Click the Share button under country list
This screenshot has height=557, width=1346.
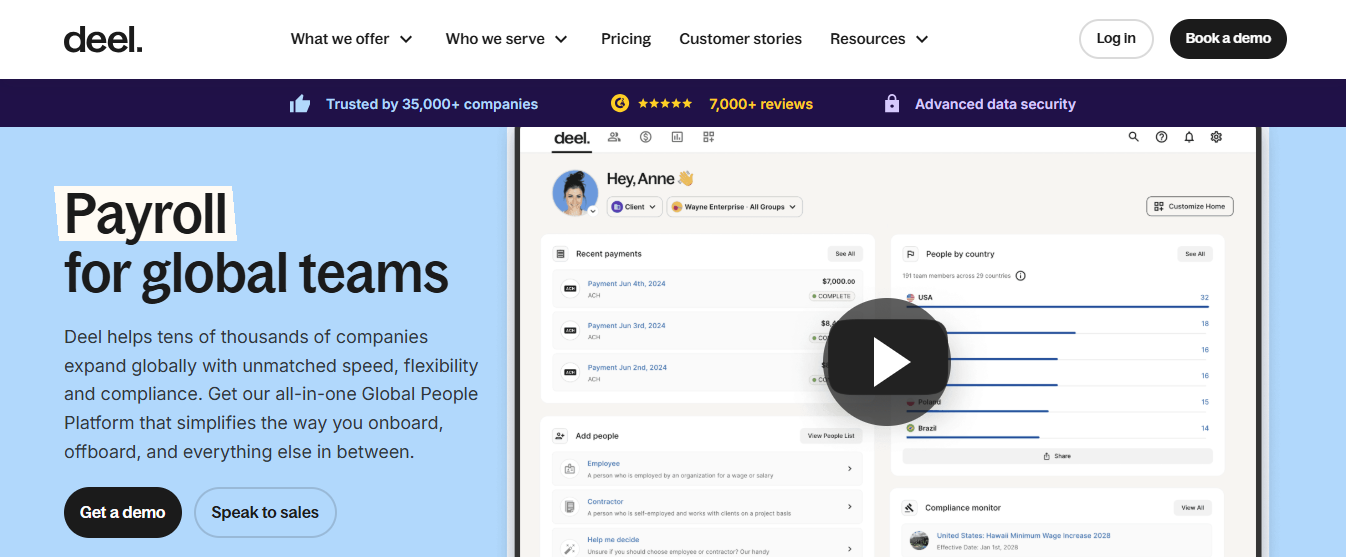pyautogui.click(x=1057, y=456)
